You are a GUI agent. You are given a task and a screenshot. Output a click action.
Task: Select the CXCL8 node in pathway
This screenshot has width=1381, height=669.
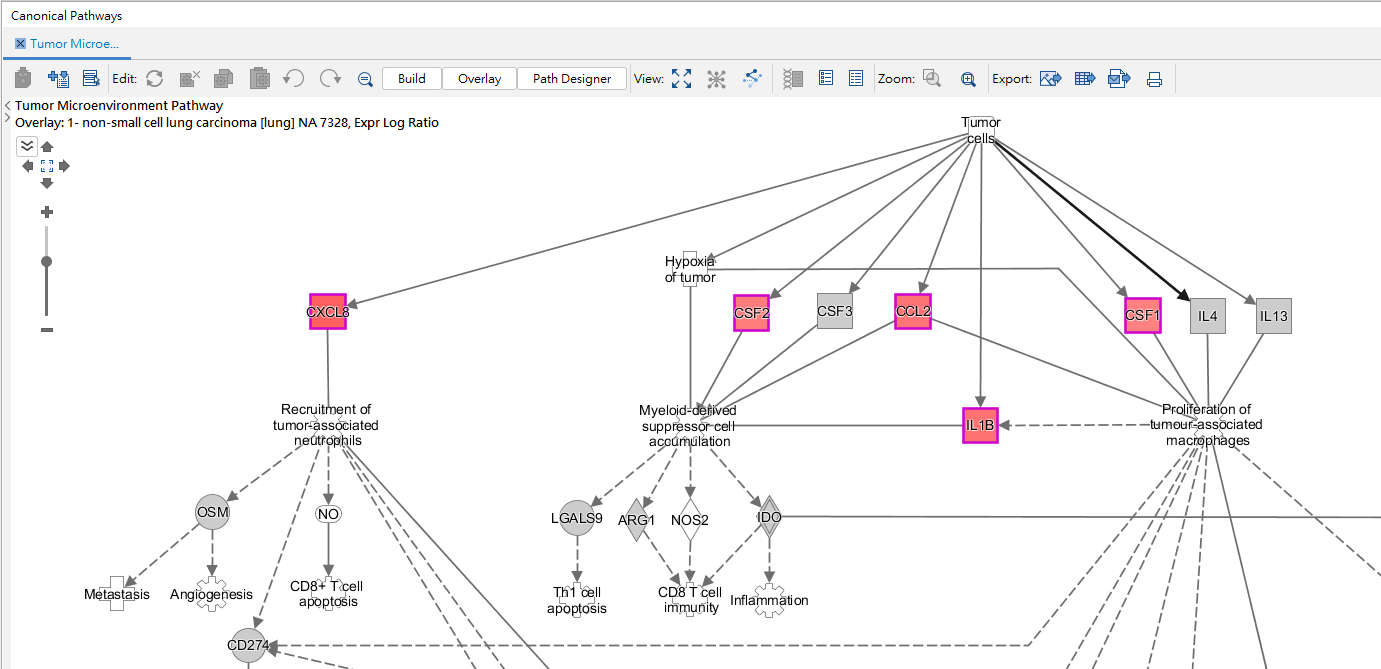tap(328, 312)
